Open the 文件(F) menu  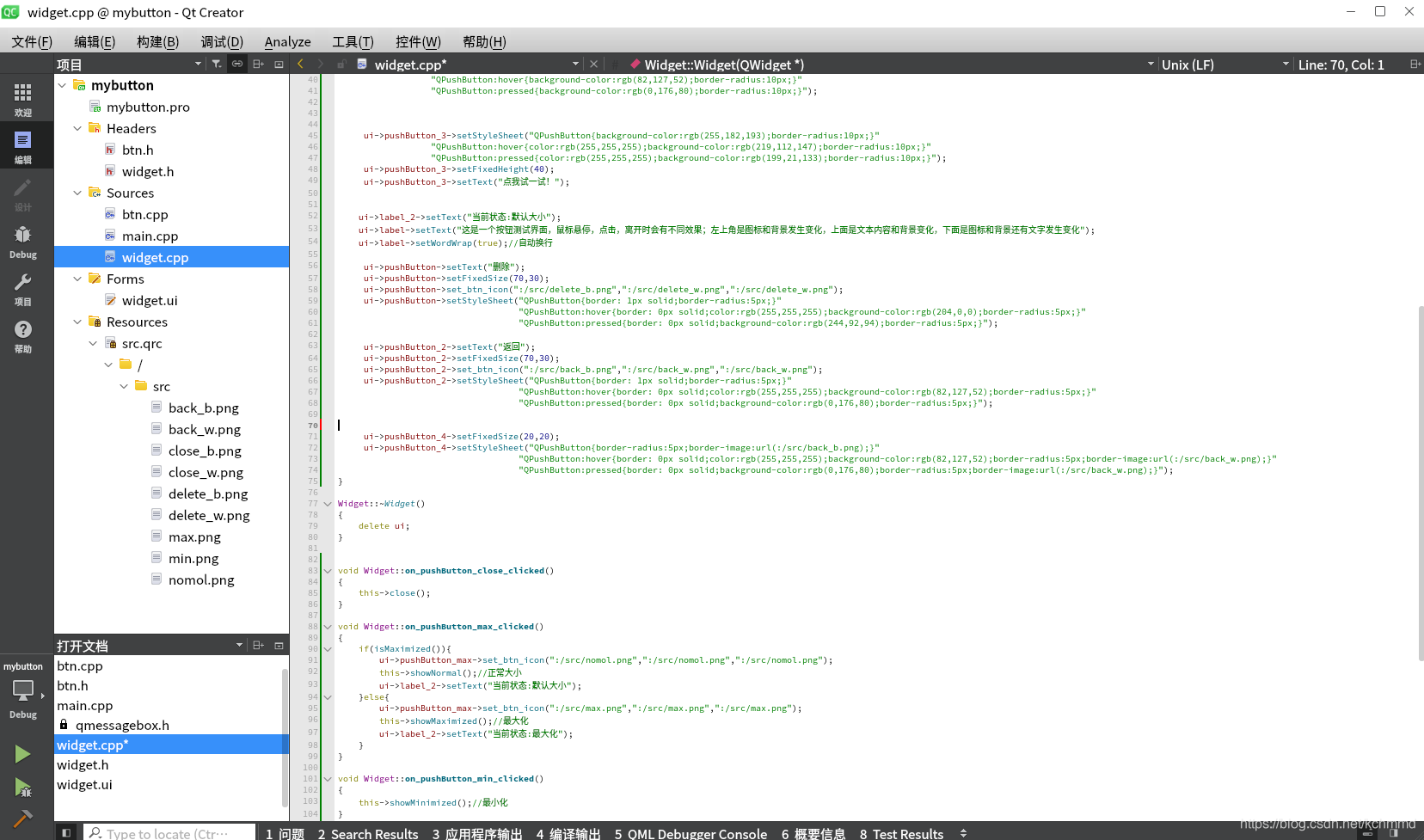click(32, 41)
